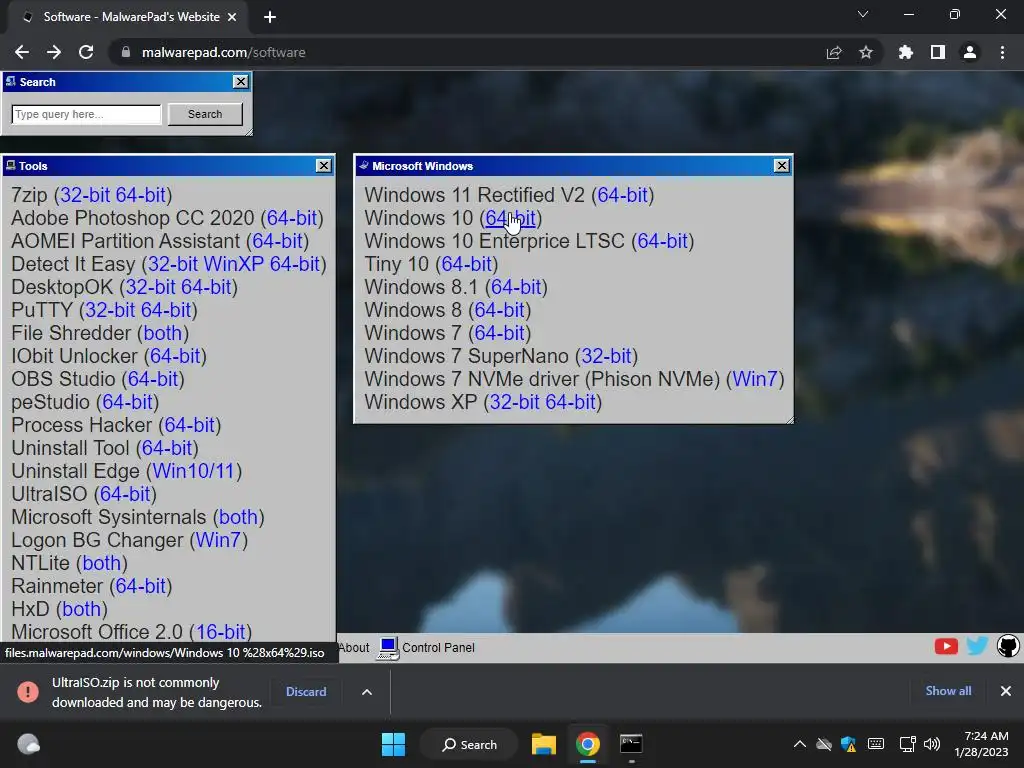Viewport: 1024px width, 768px height.
Task: Download Detect It Easy WinXP version
Action: click(234, 264)
